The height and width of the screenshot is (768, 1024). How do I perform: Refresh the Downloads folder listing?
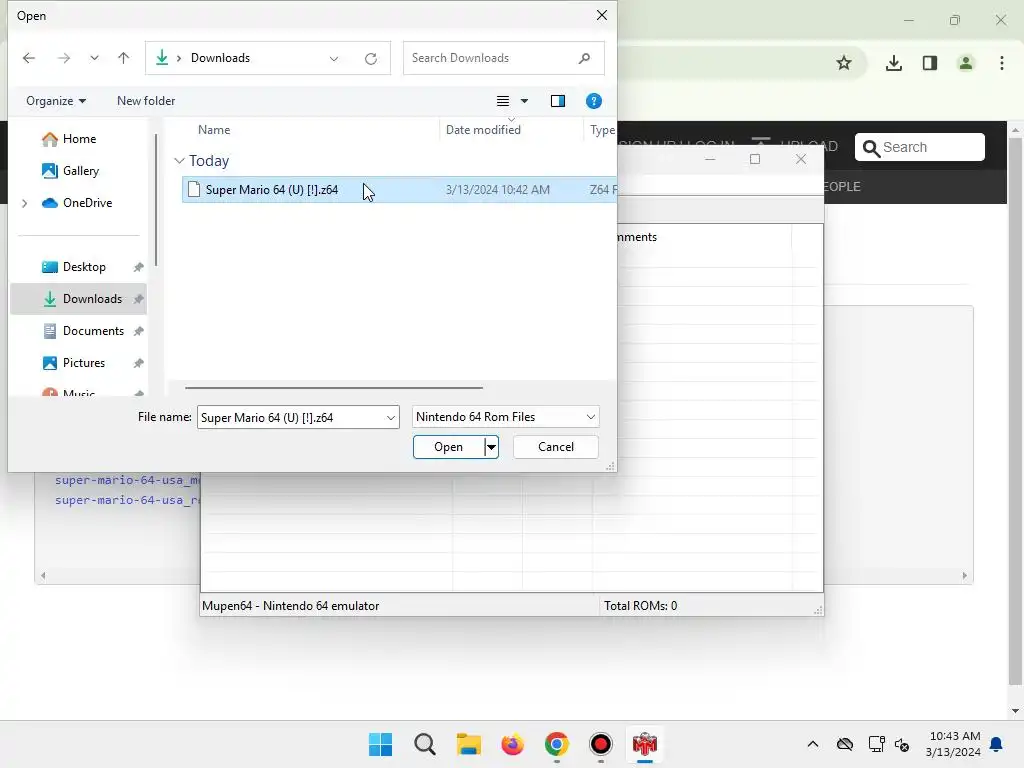coord(371,59)
